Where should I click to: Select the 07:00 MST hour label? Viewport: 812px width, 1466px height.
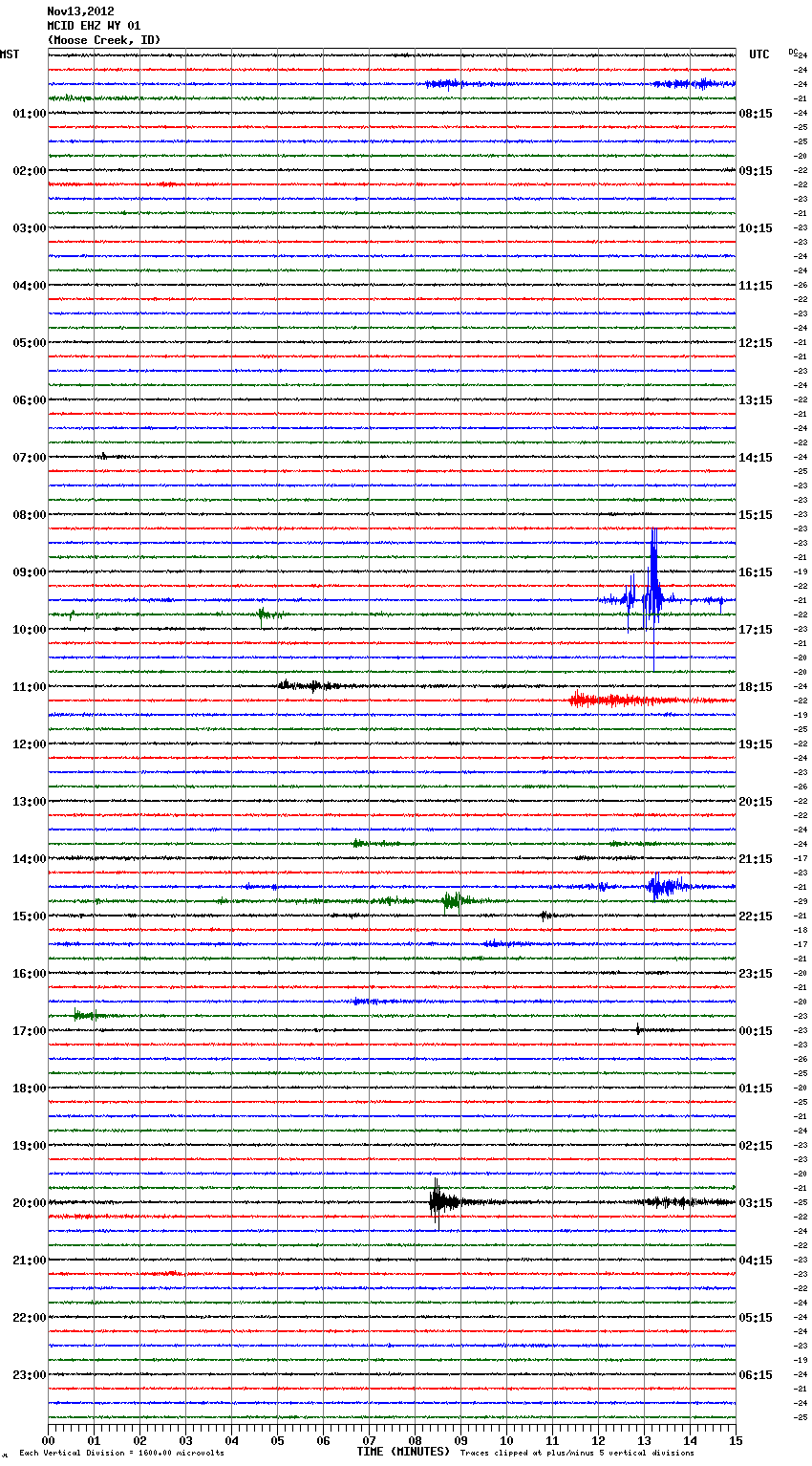(x=29, y=458)
